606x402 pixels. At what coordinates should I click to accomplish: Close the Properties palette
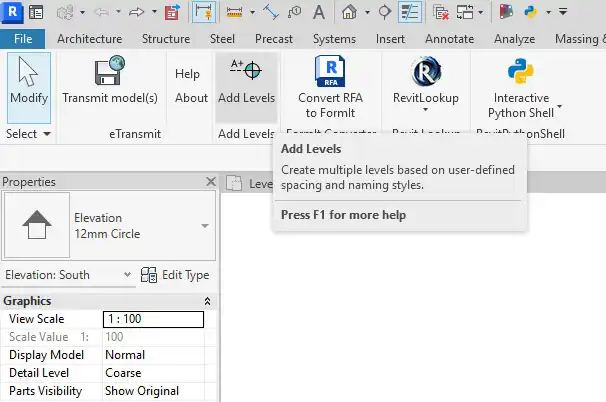[211, 181]
